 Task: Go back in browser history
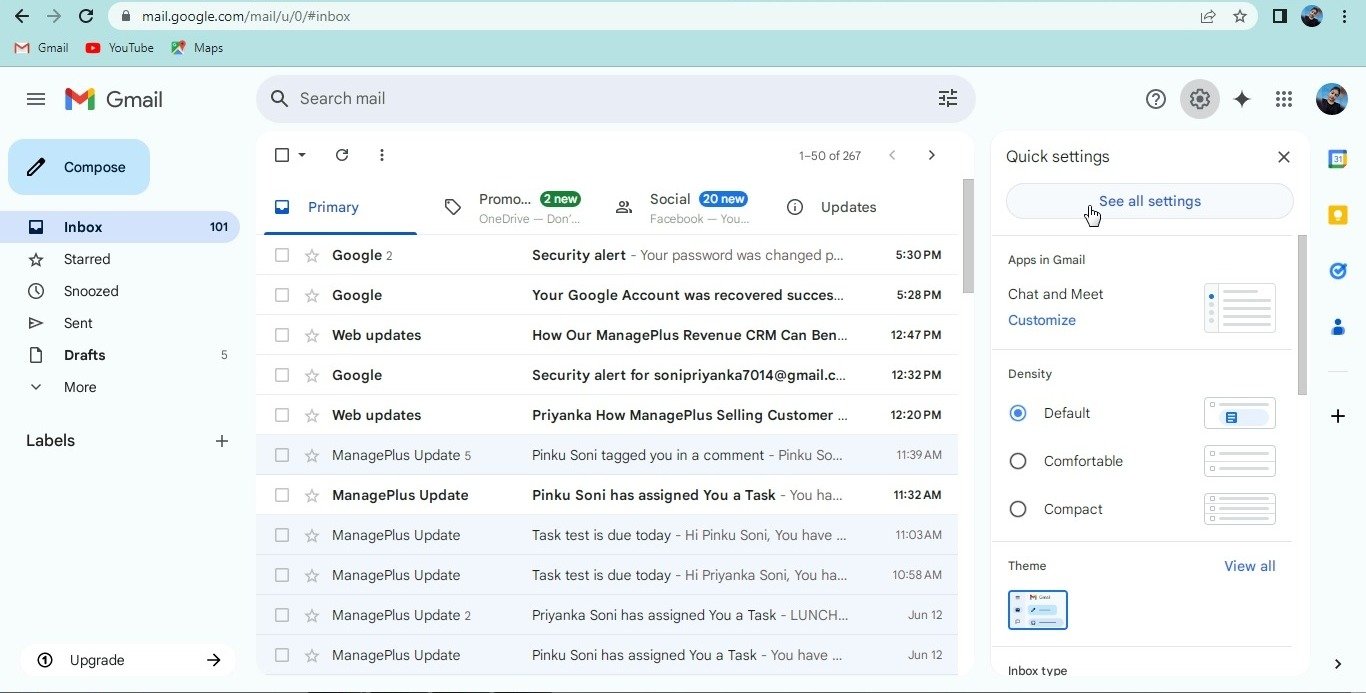pos(21,16)
